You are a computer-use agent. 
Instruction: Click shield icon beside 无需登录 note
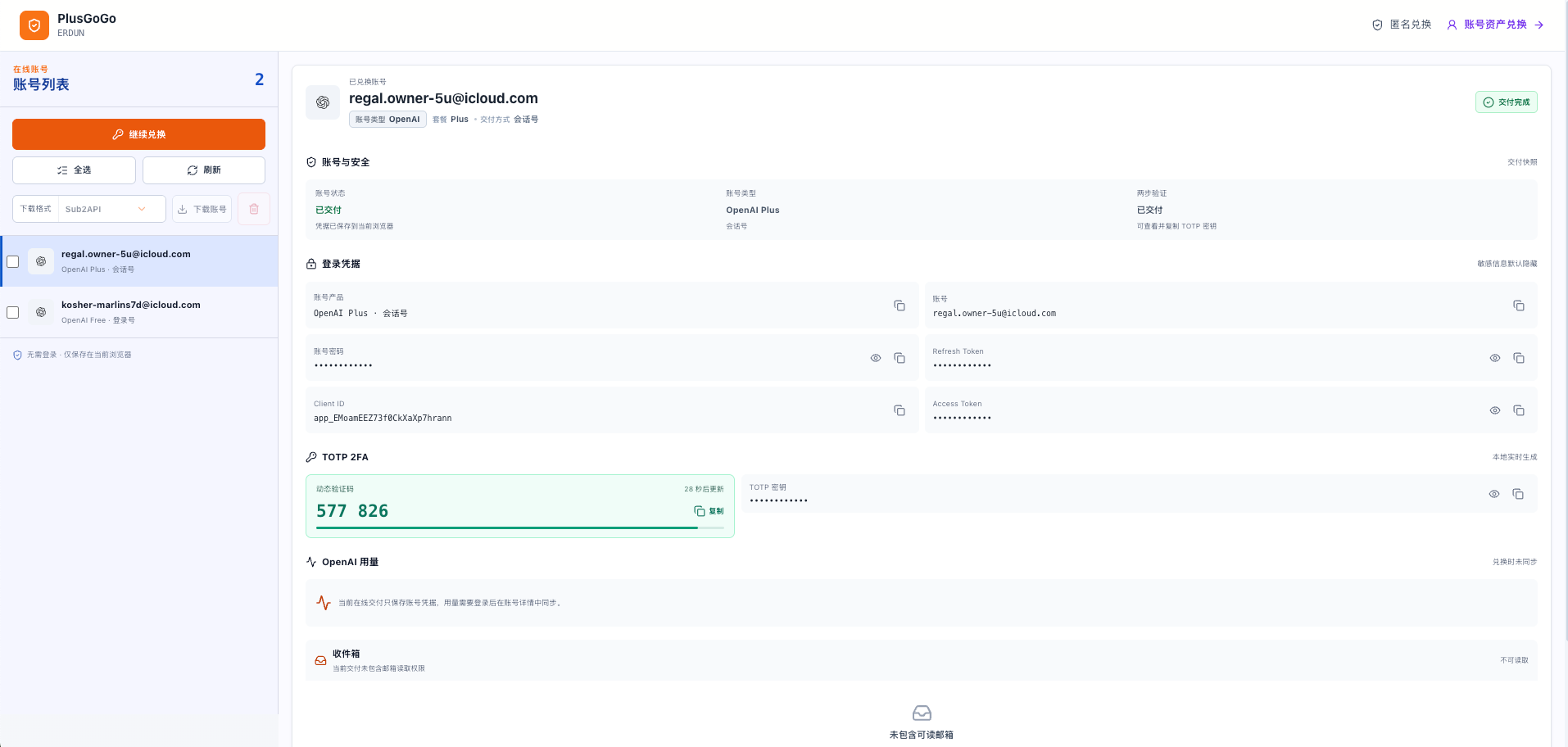[x=17, y=355]
